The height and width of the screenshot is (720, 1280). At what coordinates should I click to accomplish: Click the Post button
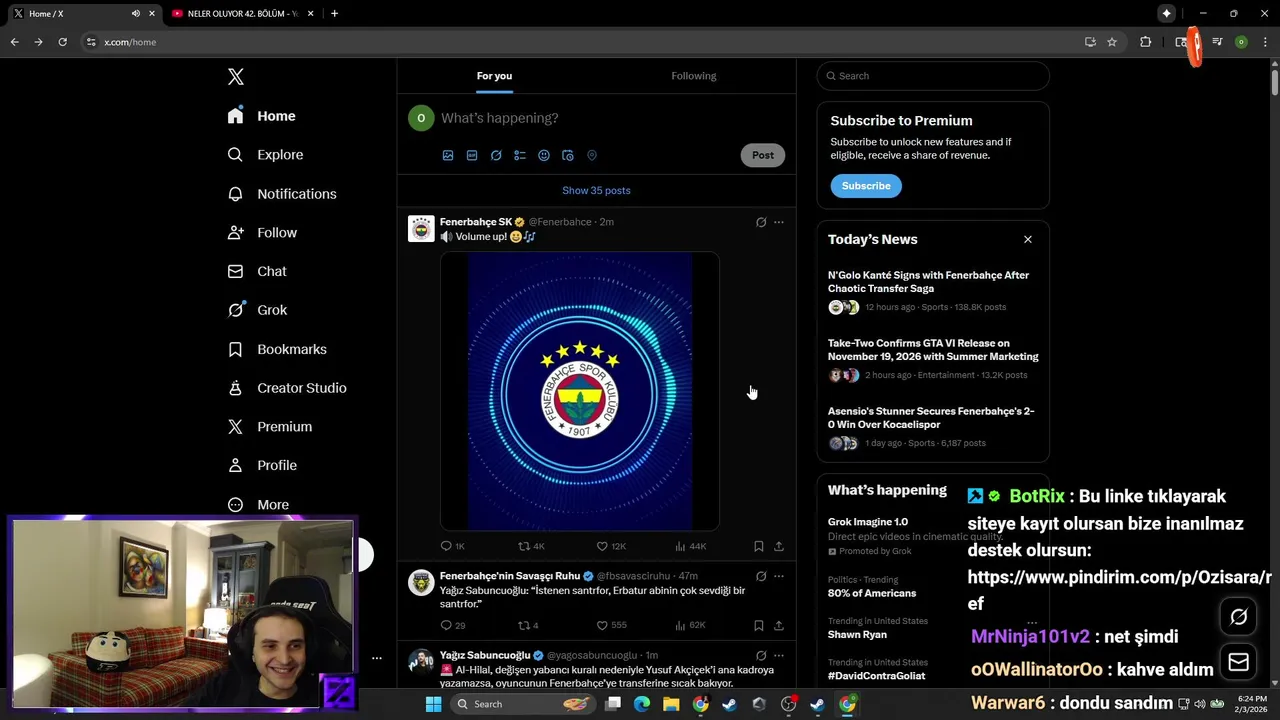(763, 155)
